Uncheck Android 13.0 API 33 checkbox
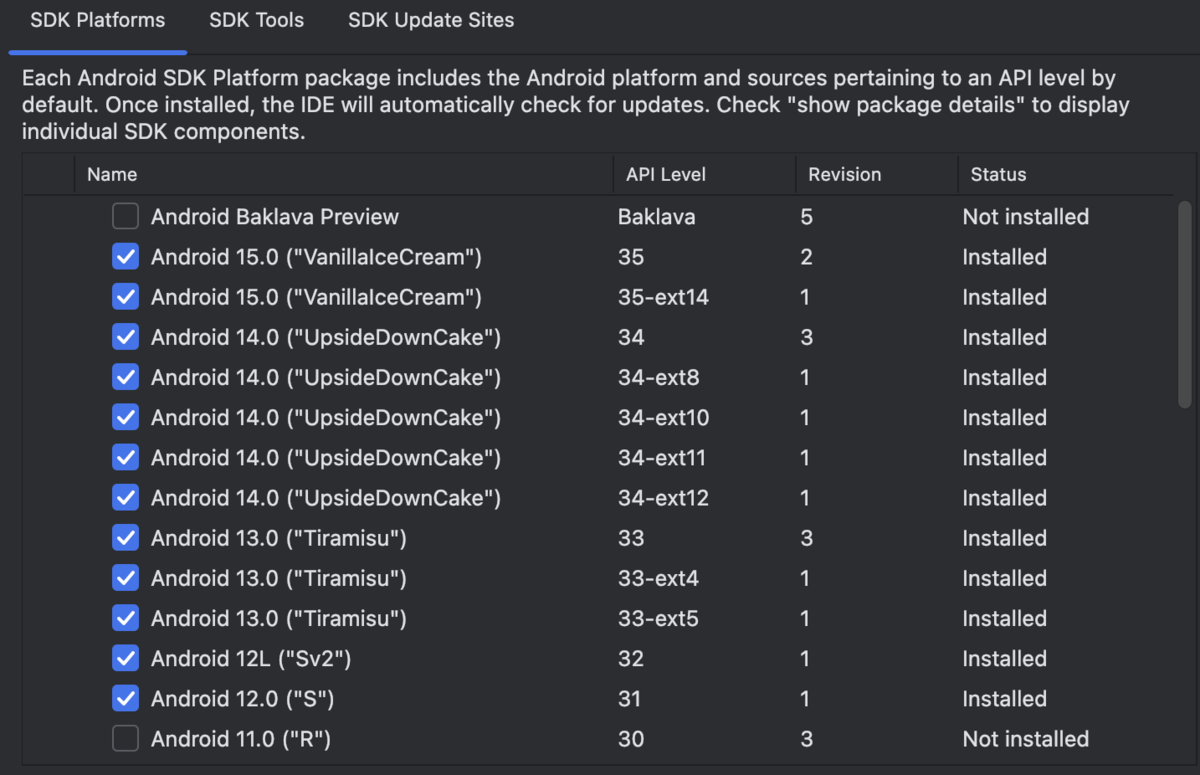The height and width of the screenshot is (775, 1200). pos(125,538)
